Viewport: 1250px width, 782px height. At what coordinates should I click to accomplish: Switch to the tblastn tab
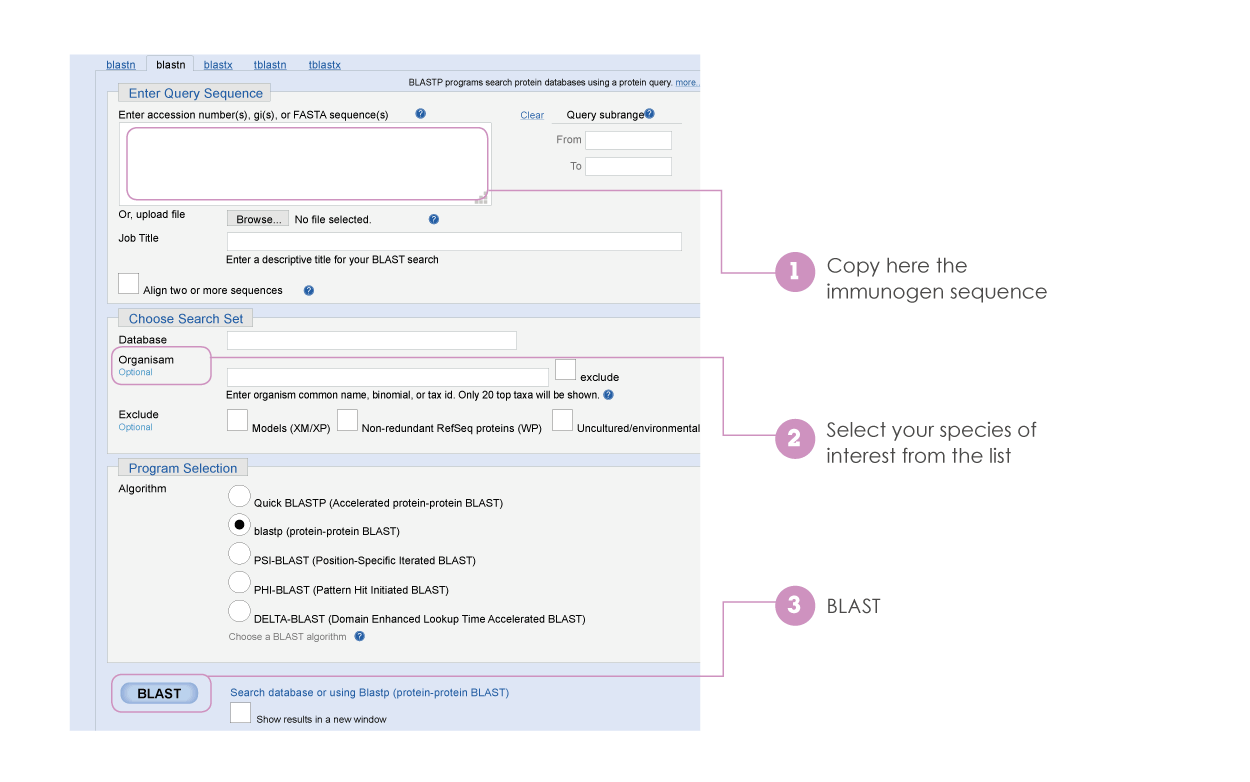click(270, 65)
